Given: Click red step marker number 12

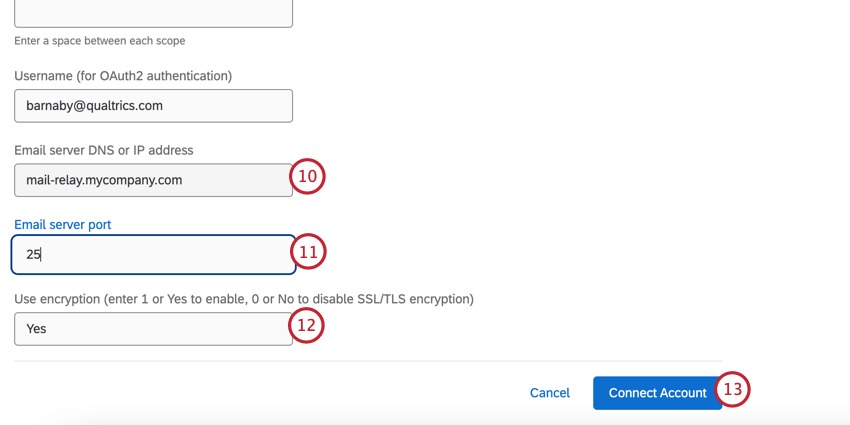Looking at the screenshot, I should 308,325.
